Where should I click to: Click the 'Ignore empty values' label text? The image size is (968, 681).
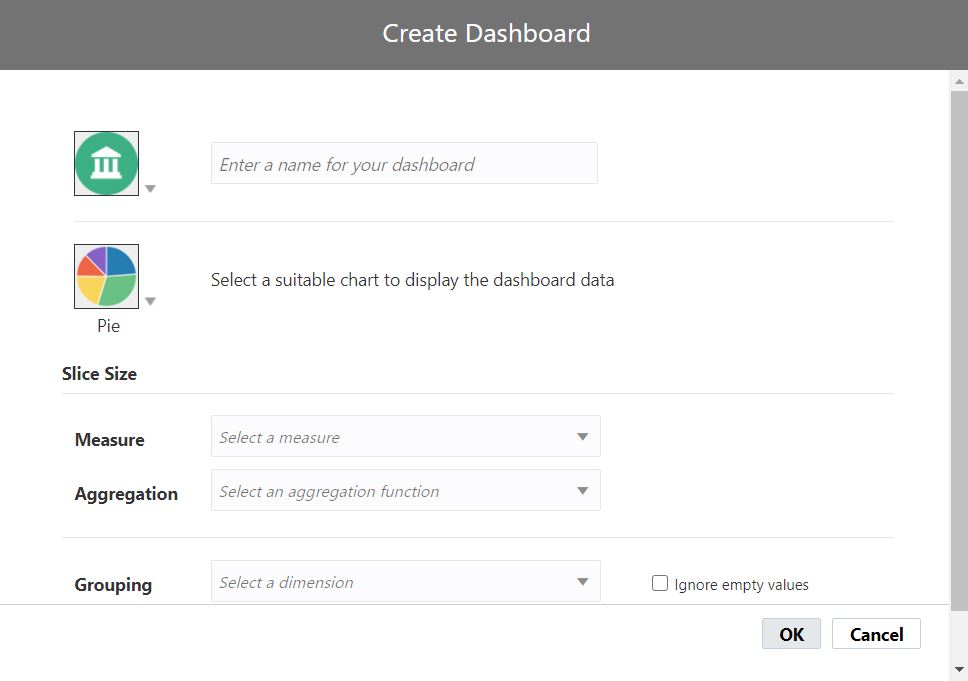[741, 585]
